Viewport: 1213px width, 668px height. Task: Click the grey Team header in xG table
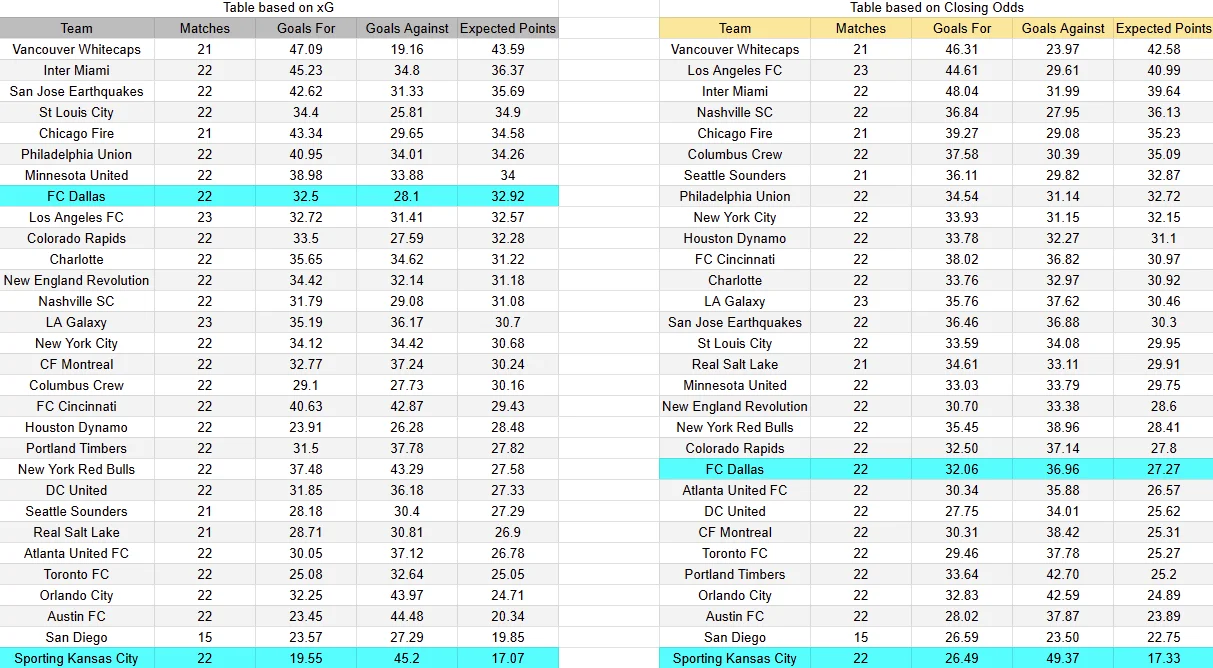(77, 28)
